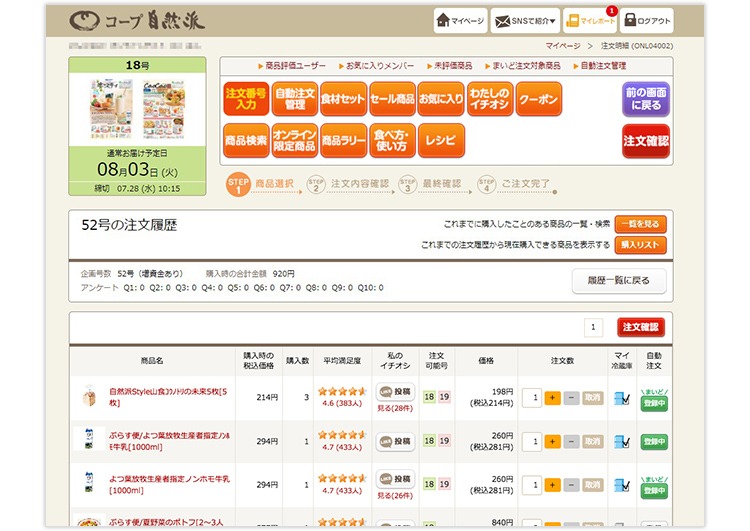Open マイページ home icon button
This screenshot has width=750, height=531.
click(461, 20)
